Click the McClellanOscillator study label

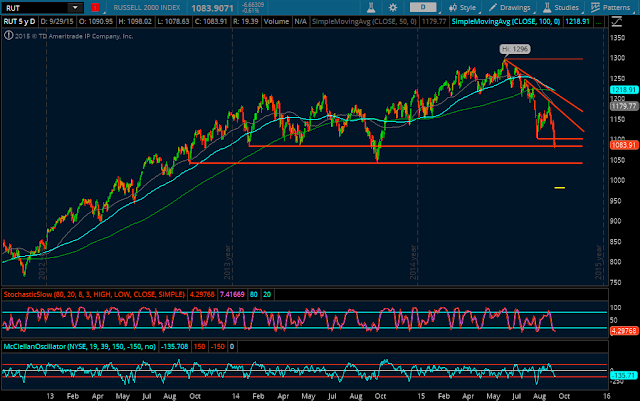click(x=80, y=346)
